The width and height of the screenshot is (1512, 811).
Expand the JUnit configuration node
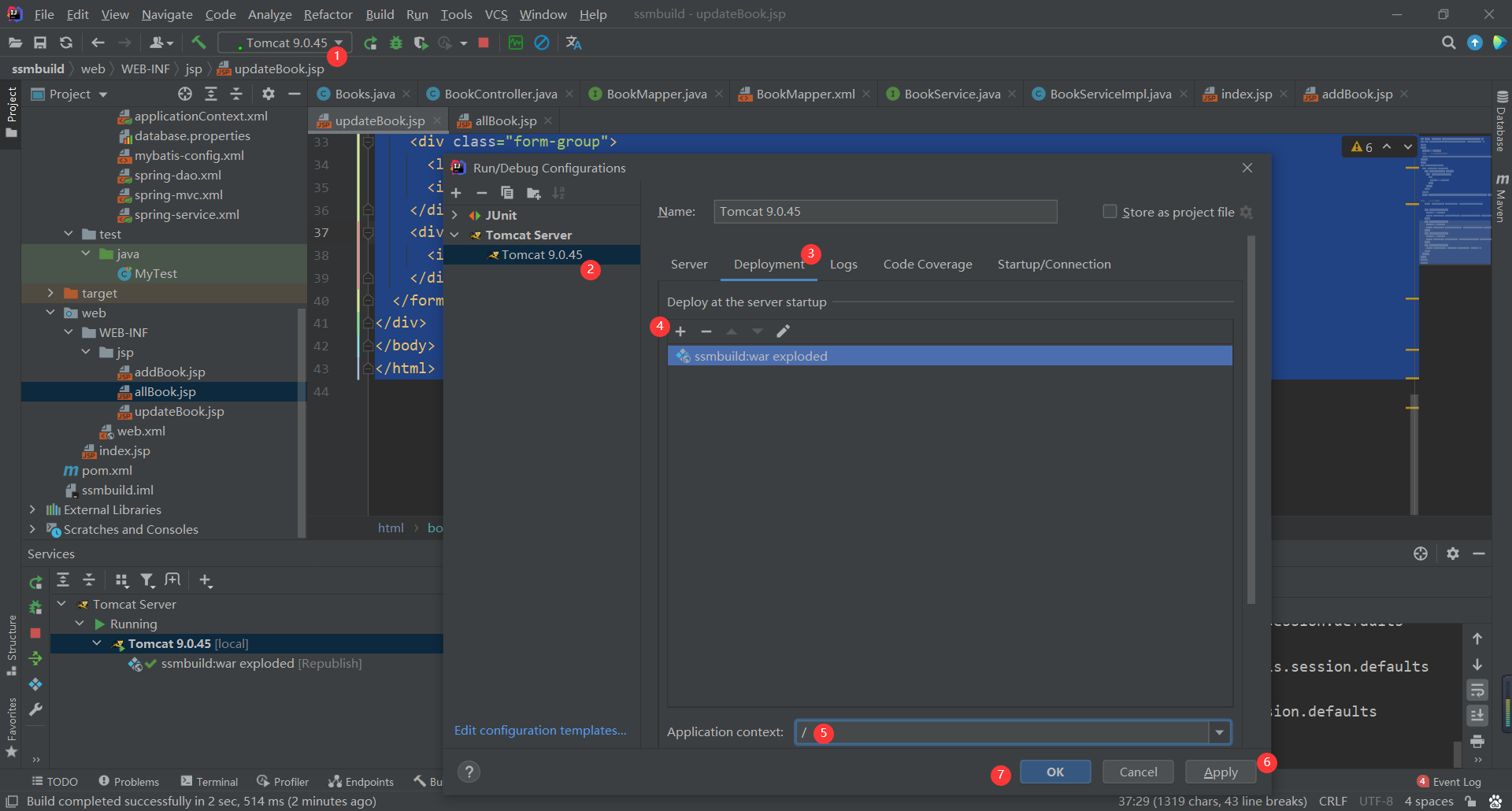pyautogui.click(x=454, y=215)
